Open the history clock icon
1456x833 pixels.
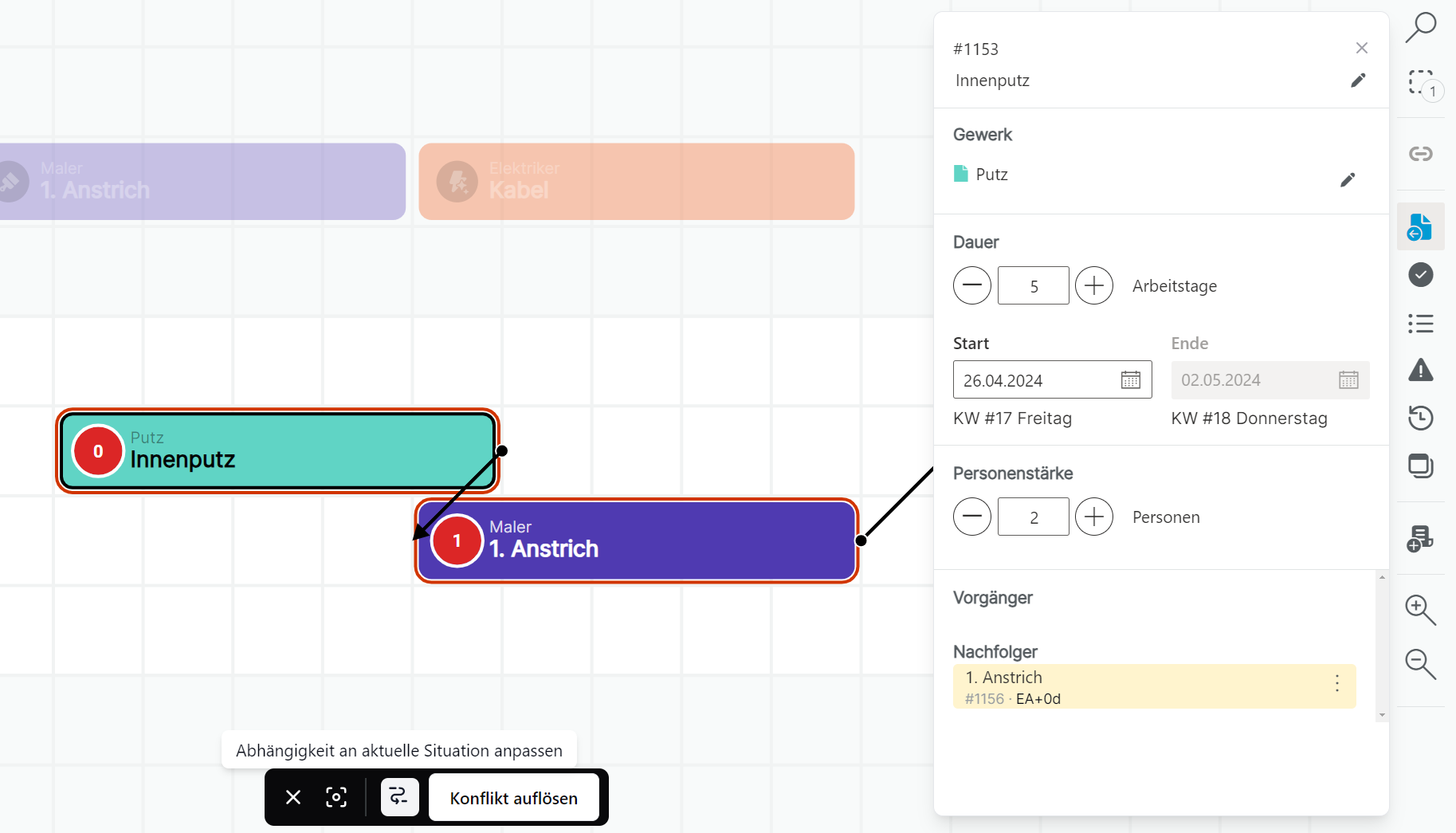pyautogui.click(x=1420, y=418)
